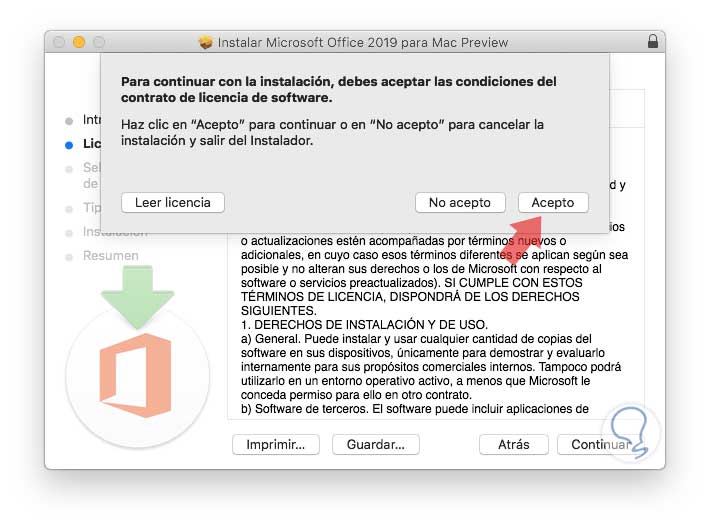
Task: Click Imprimir... to print the license
Action: click(275, 444)
